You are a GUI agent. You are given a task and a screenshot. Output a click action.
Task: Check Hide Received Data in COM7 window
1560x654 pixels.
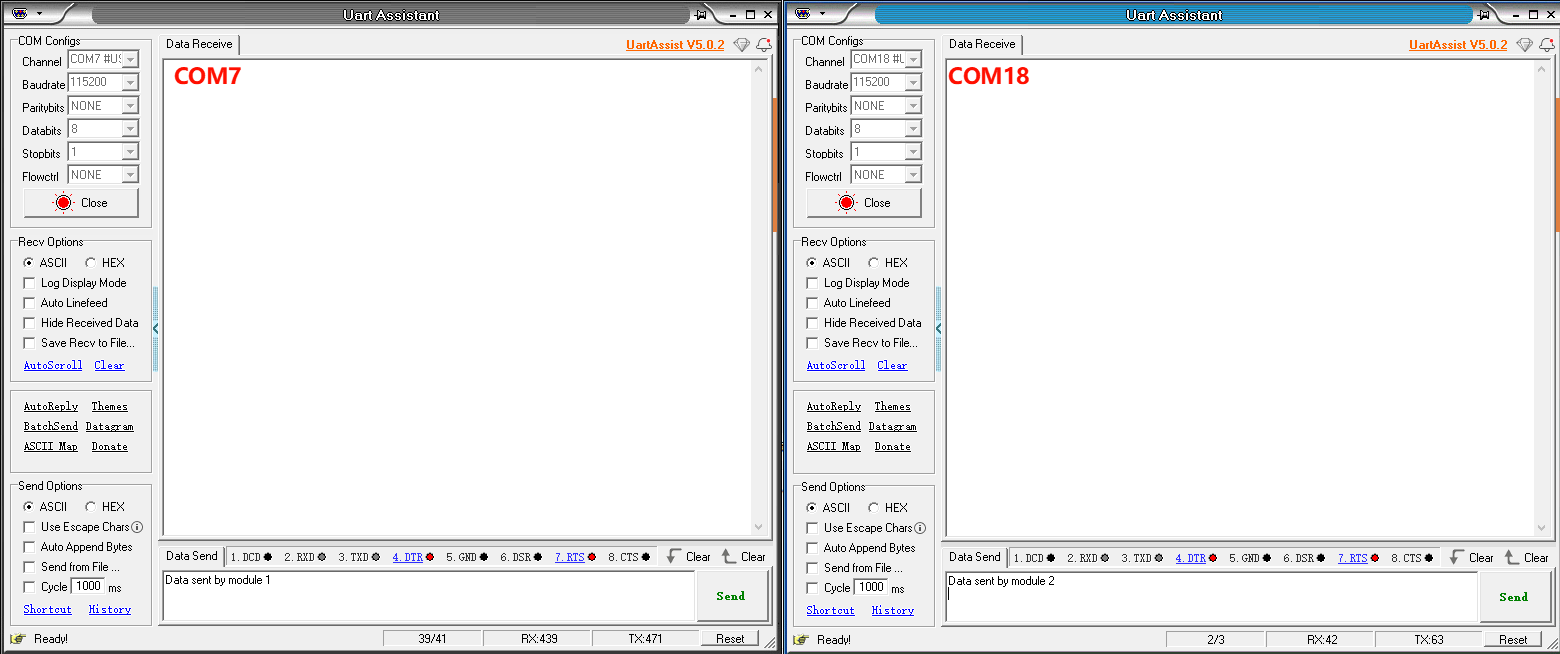pos(29,323)
